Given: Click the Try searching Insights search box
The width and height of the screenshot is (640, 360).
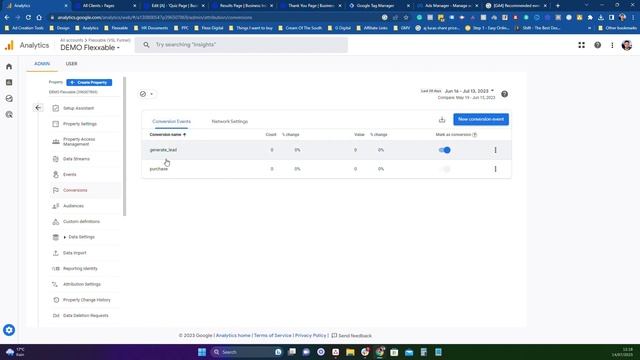Looking at the screenshot, I should tap(241, 45).
